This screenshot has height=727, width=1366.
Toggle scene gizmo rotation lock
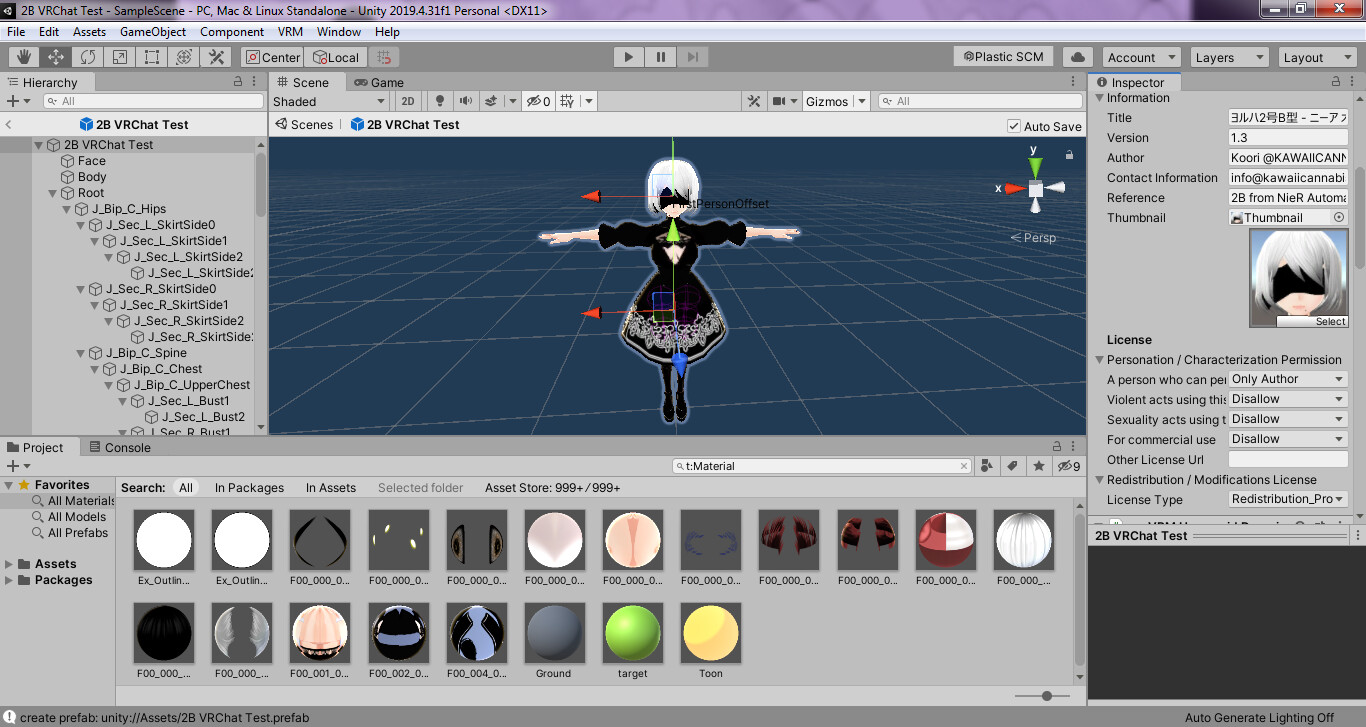click(x=1069, y=155)
